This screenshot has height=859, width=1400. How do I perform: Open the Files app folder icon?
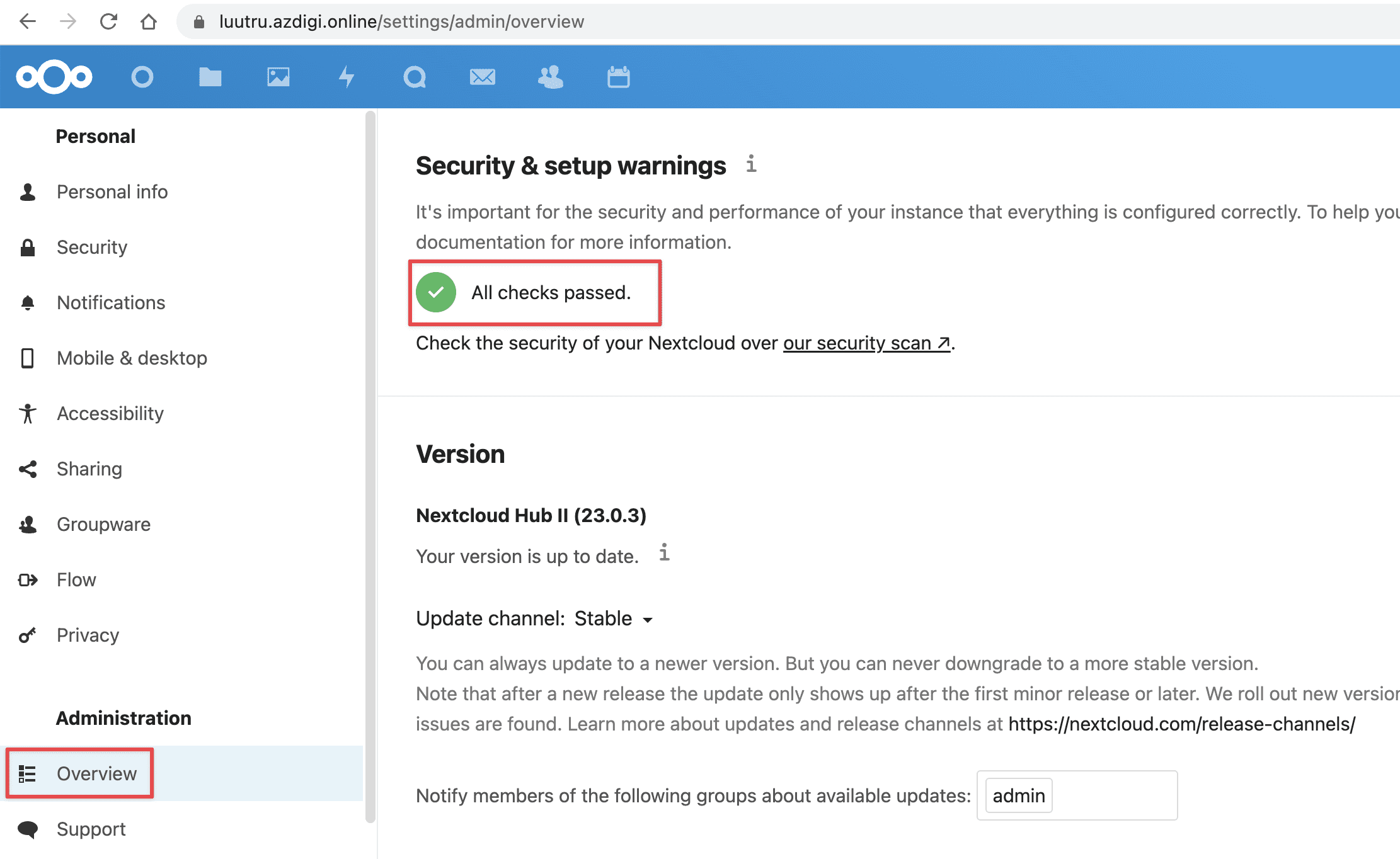click(x=210, y=77)
